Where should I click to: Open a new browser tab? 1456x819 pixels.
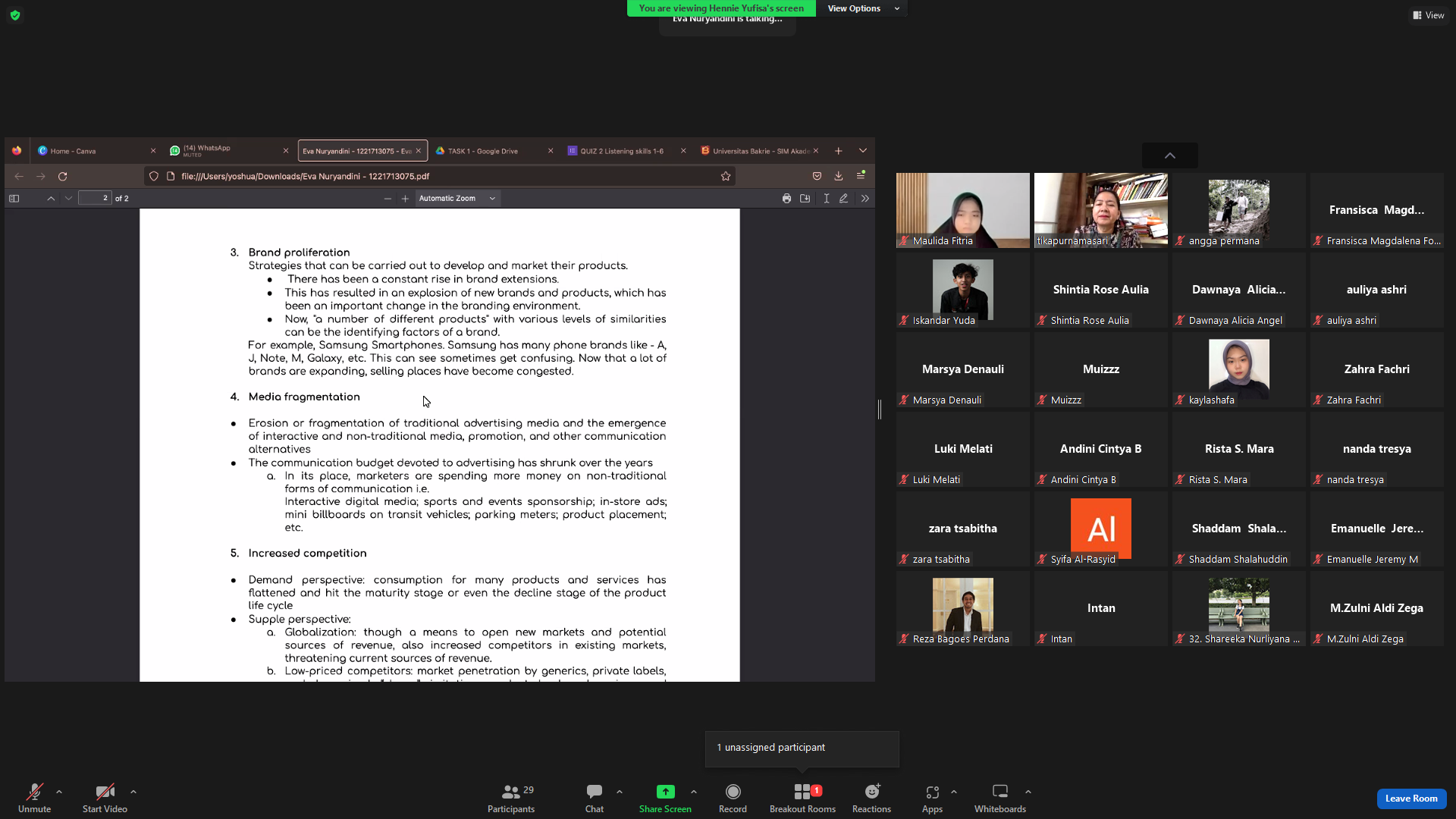tap(839, 151)
